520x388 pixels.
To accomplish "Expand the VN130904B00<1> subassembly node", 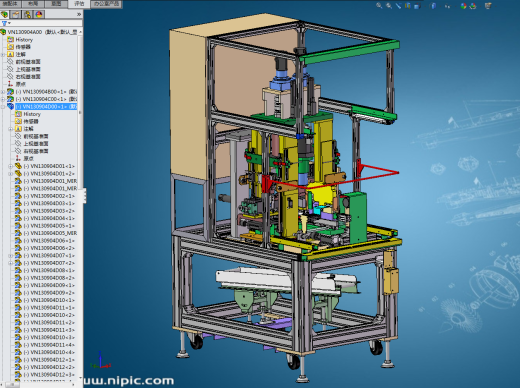I will [x=3, y=92].
